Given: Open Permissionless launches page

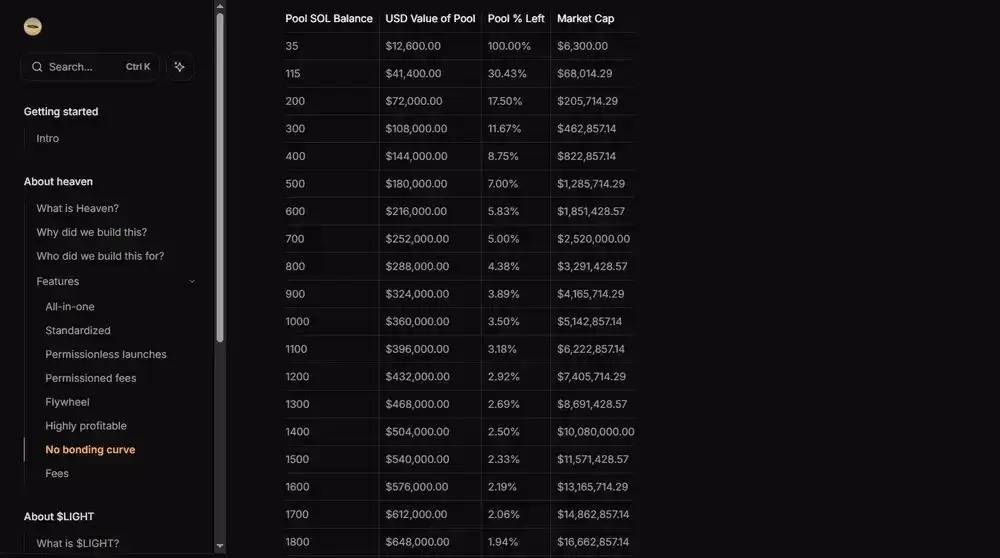Looking at the screenshot, I should 106,355.
